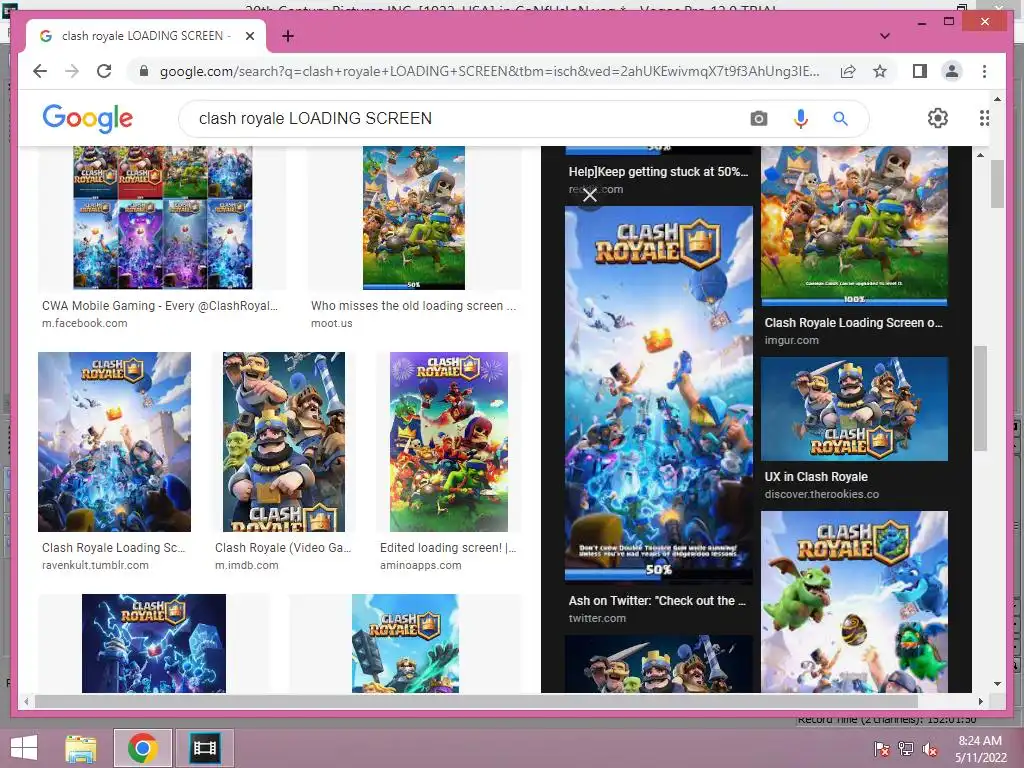Click 'Ash on Twitter: "Check out the ...' caption

(657, 601)
